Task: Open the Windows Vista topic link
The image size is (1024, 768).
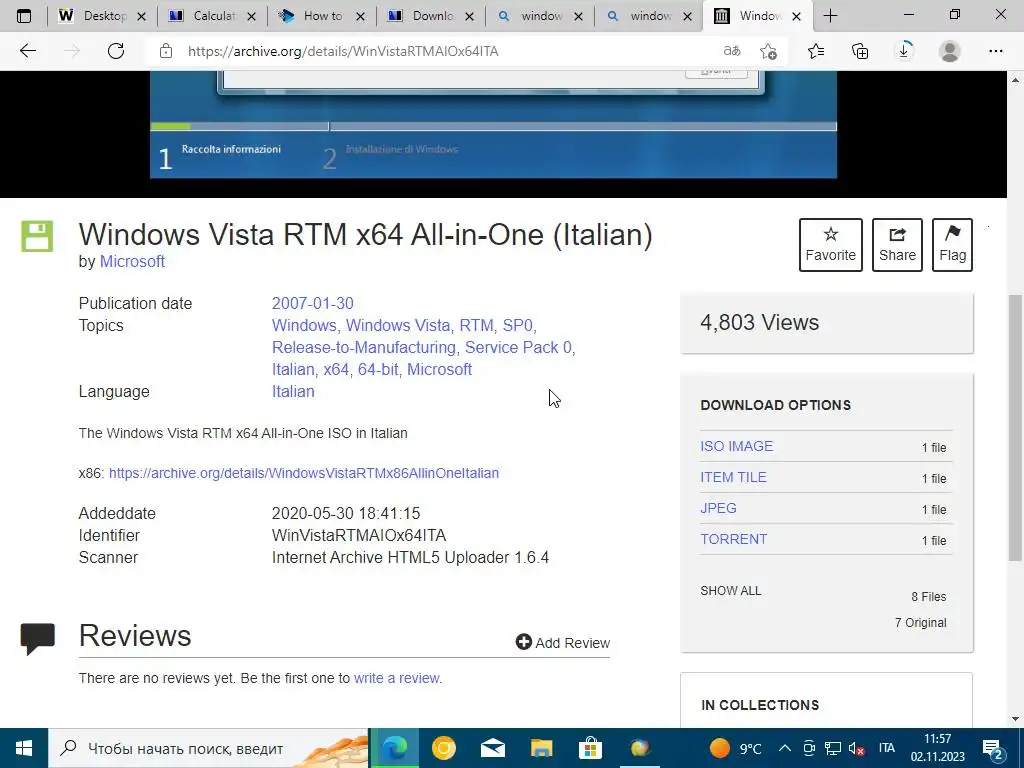Action: [398, 325]
